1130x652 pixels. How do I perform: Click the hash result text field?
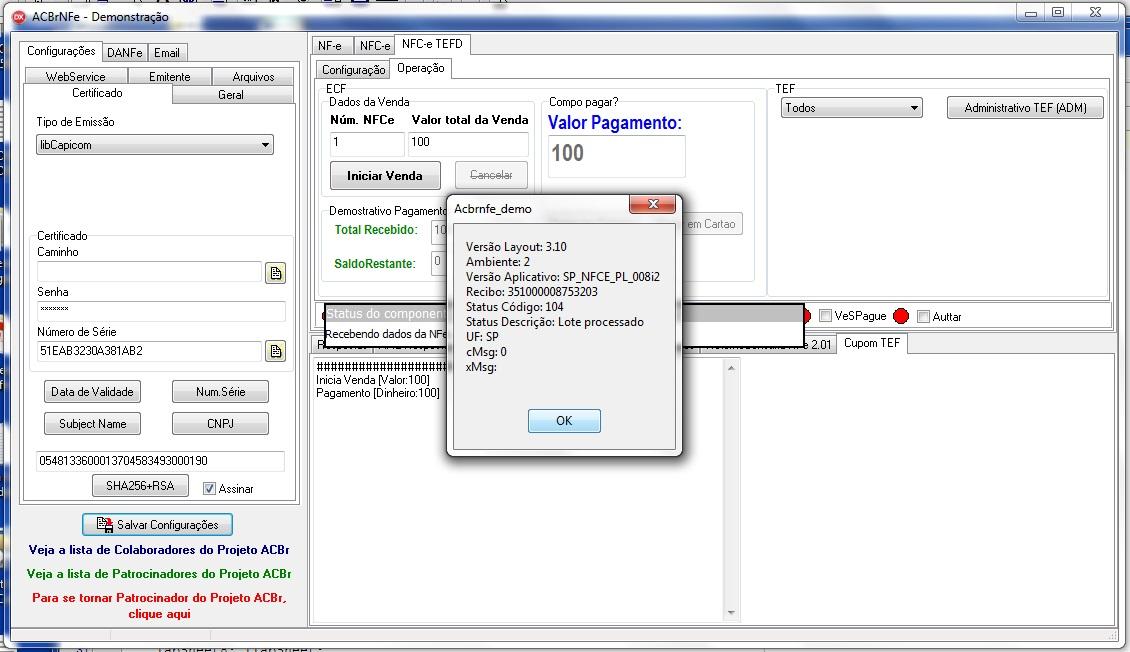pyautogui.click(x=161, y=461)
